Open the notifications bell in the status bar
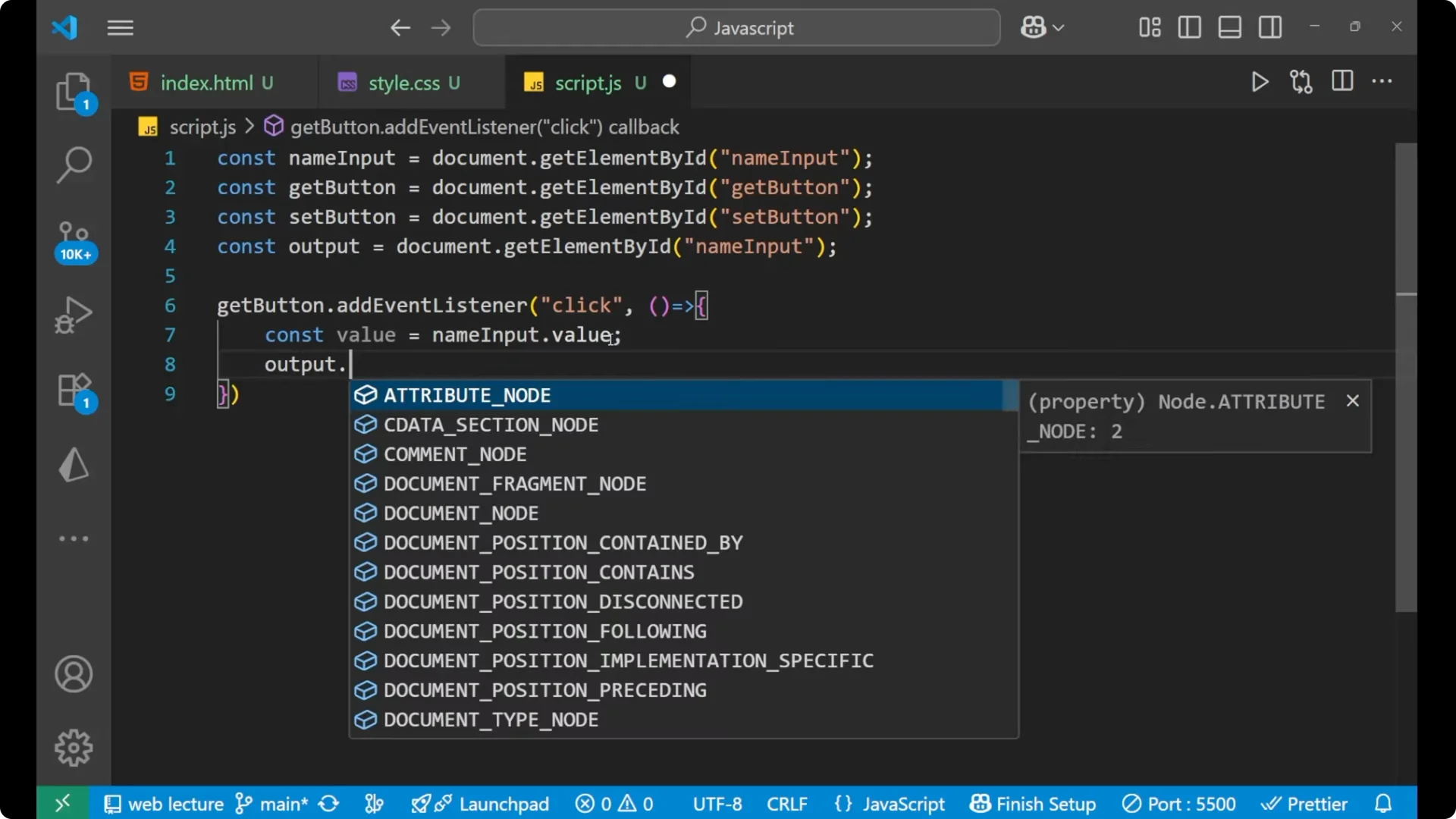 pyautogui.click(x=1382, y=803)
